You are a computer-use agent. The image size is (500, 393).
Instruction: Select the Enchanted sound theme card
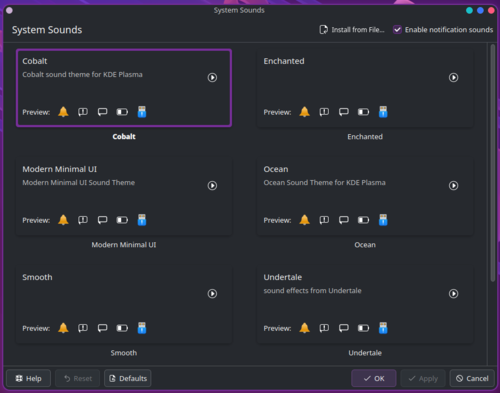pos(365,88)
